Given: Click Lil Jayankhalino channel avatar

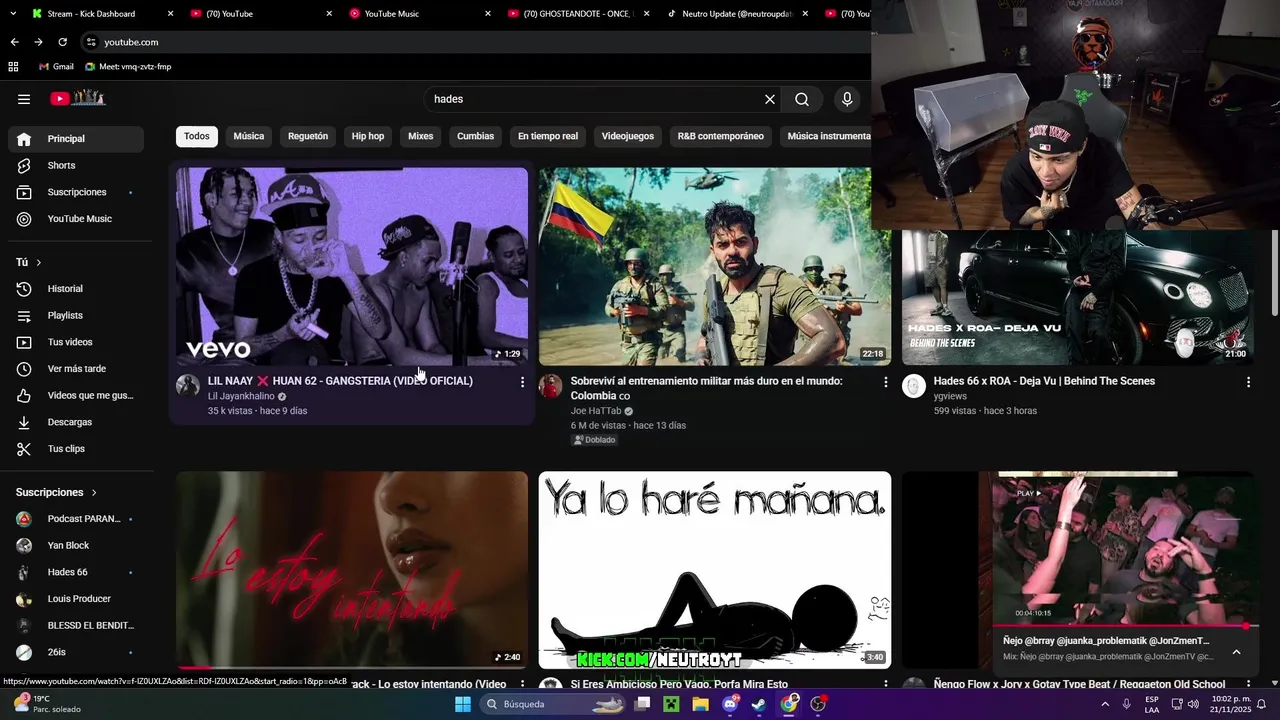Looking at the screenshot, I should (x=188, y=387).
